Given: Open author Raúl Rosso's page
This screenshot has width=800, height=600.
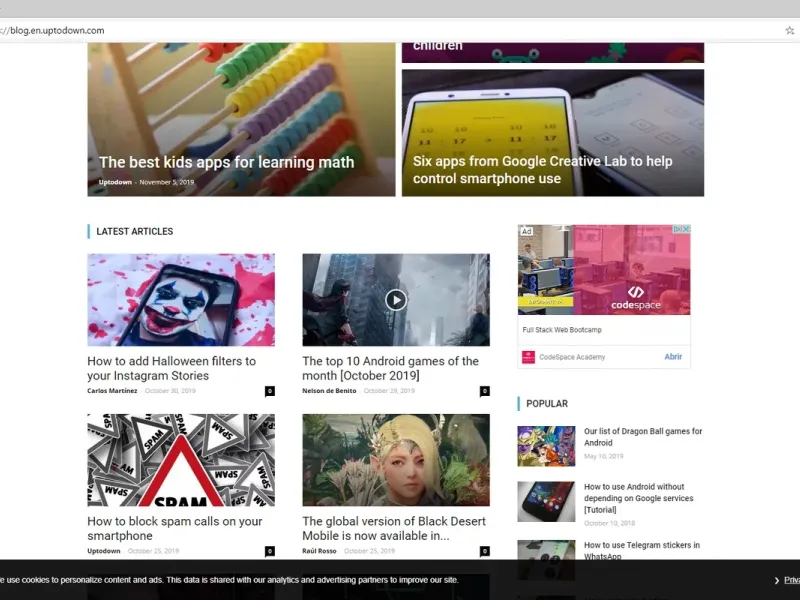Looking at the screenshot, I should [319, 551].
